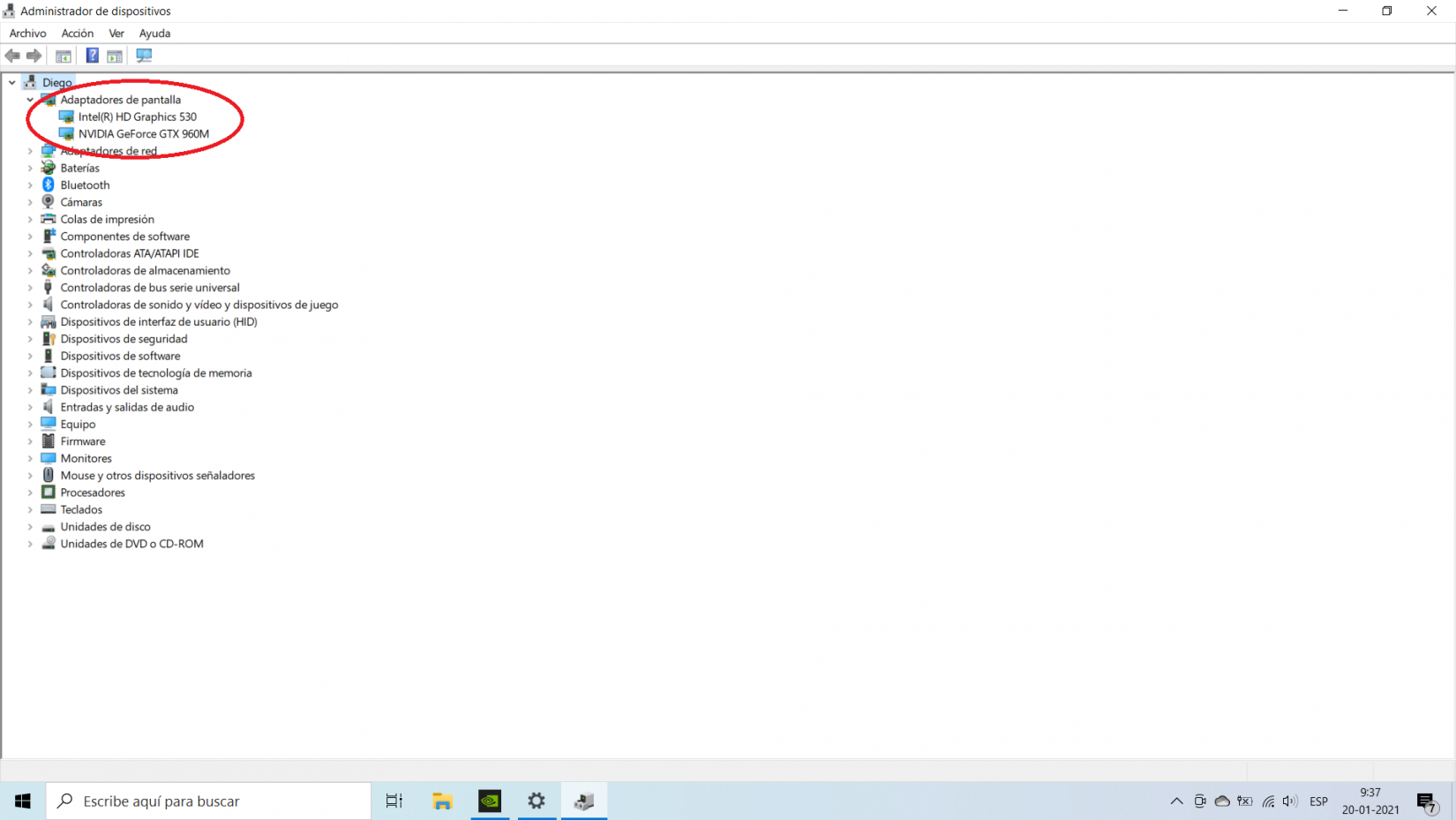The height and width of the screenshot is (820, 1456).
Task: Expand Controladoras ATA/ATAPI IDE
Action: (30, 253)
